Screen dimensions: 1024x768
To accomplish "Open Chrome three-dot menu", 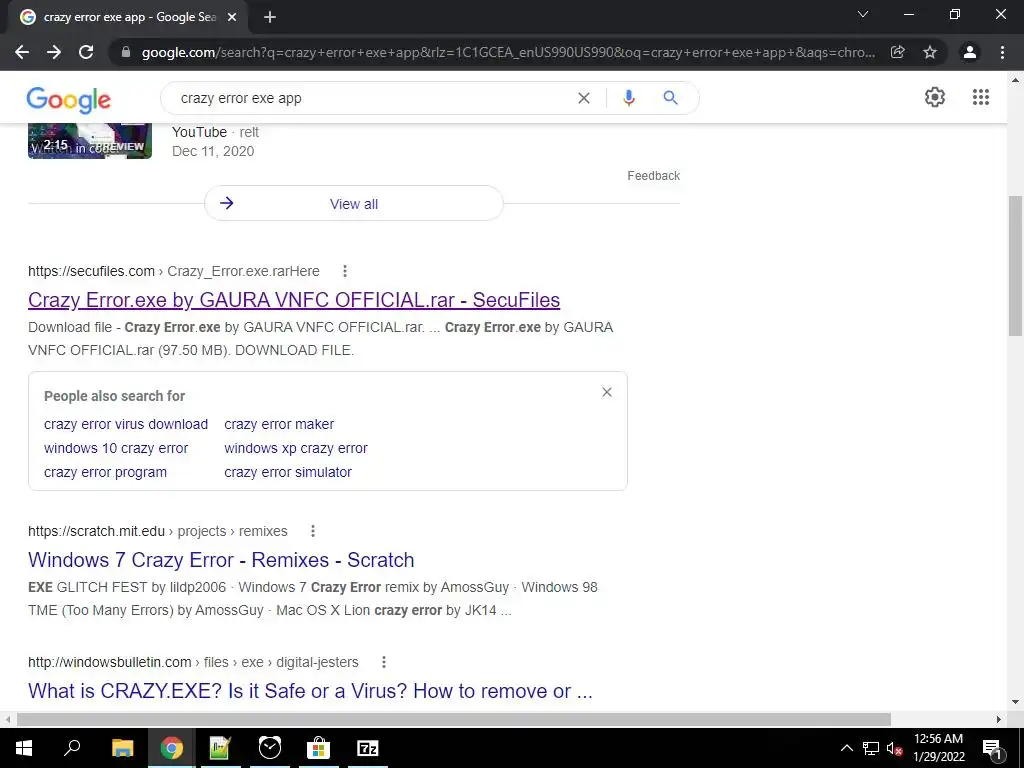I will pyautogui.click(x=1002, y=52).
